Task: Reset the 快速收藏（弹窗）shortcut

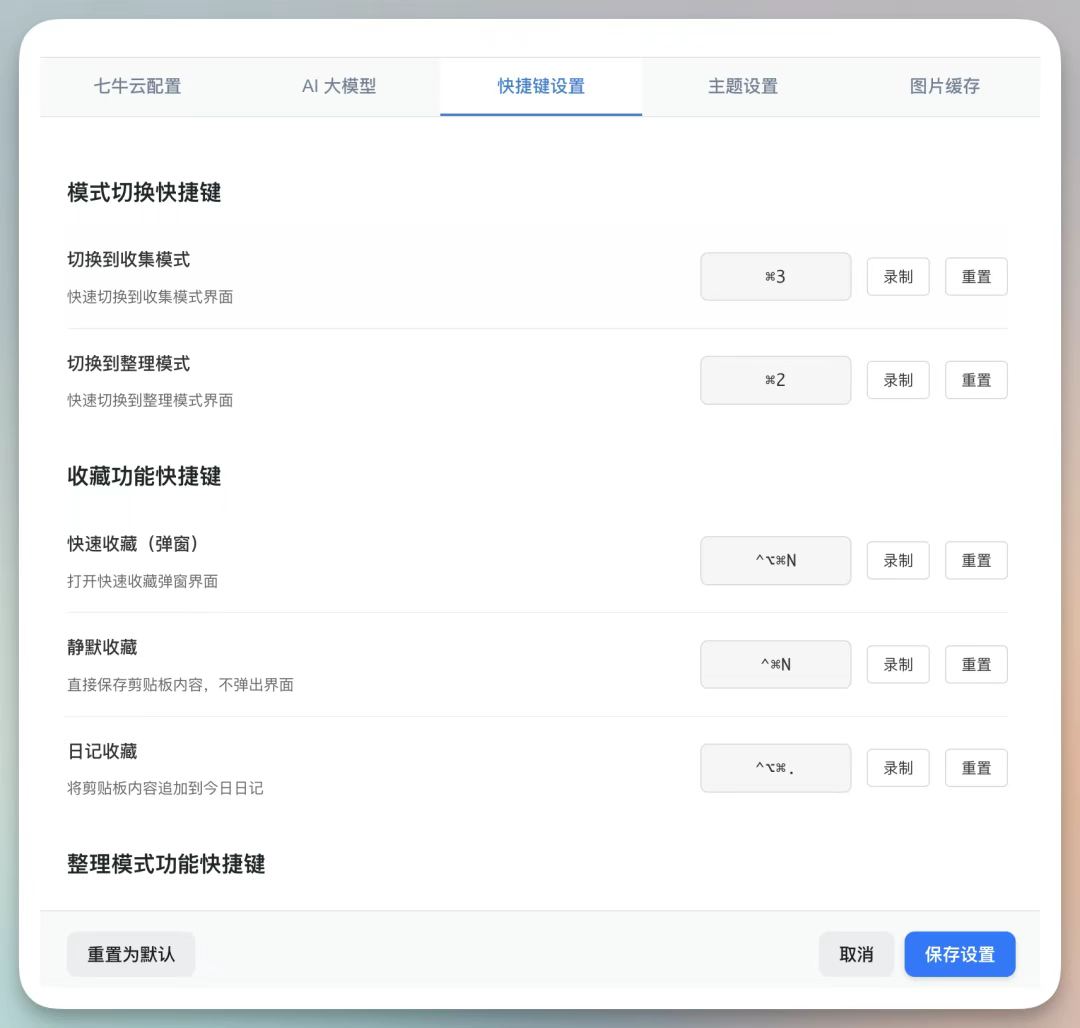Action: tap(976, 561)
